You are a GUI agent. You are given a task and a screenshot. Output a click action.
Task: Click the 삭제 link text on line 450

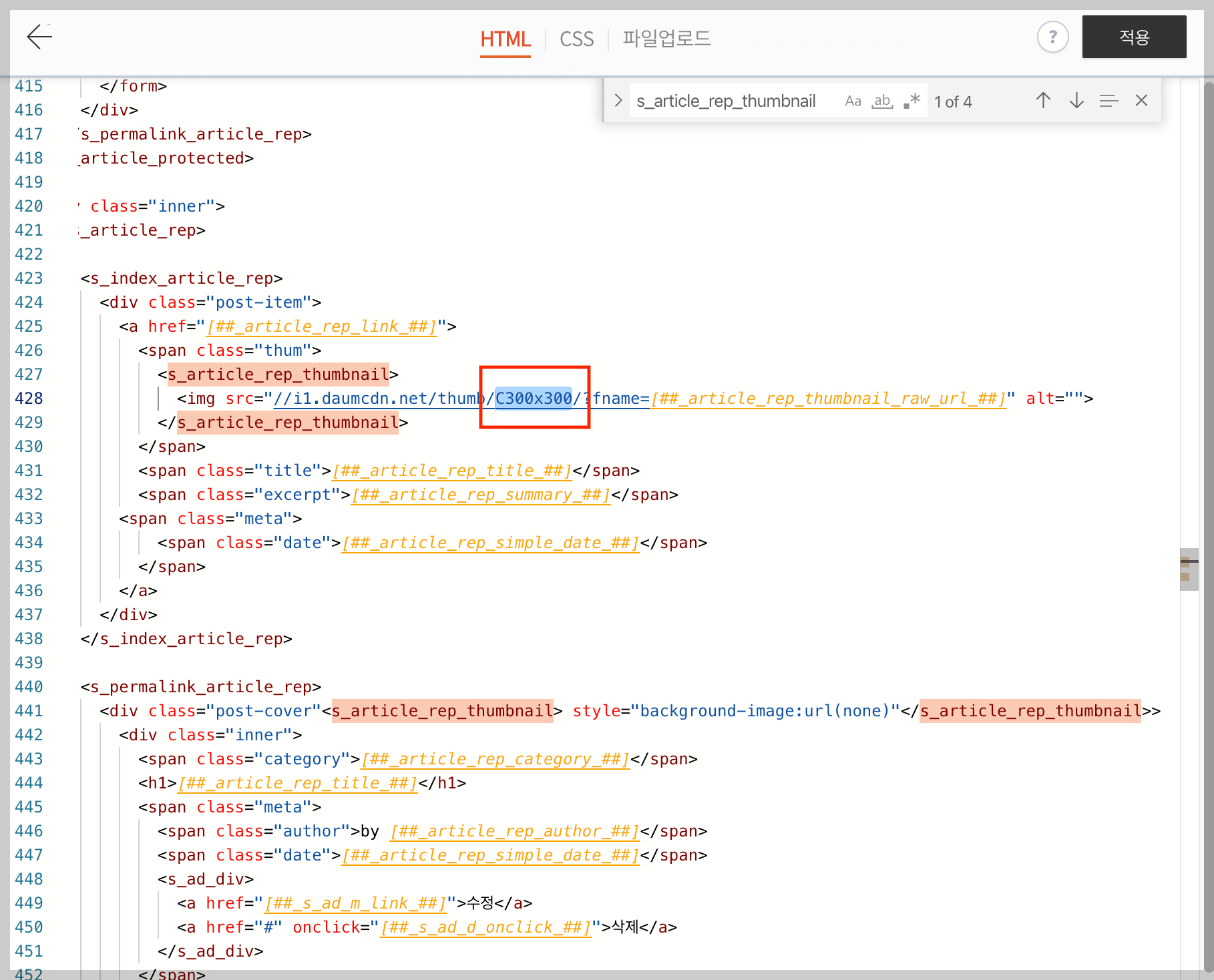tap(625, 927)
